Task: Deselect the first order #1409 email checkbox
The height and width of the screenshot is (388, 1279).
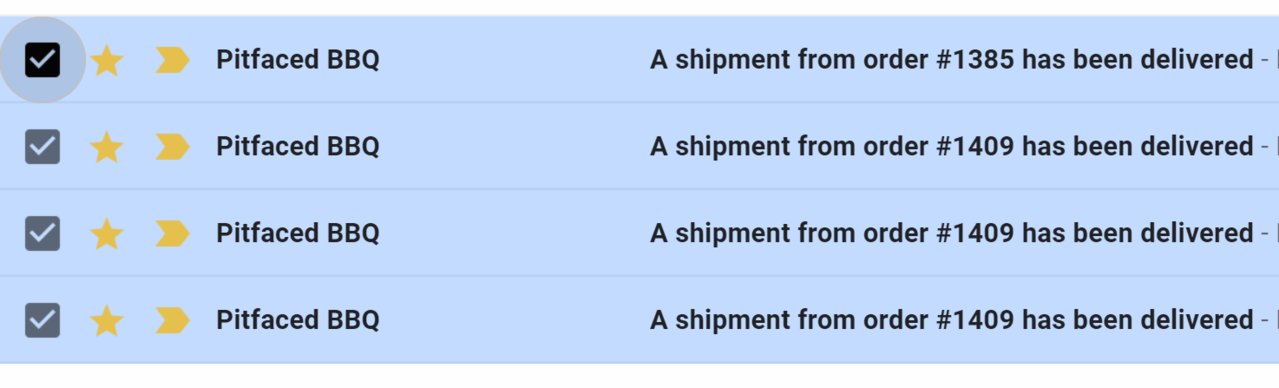Action: pyautogui.click(x=42, y=147)
